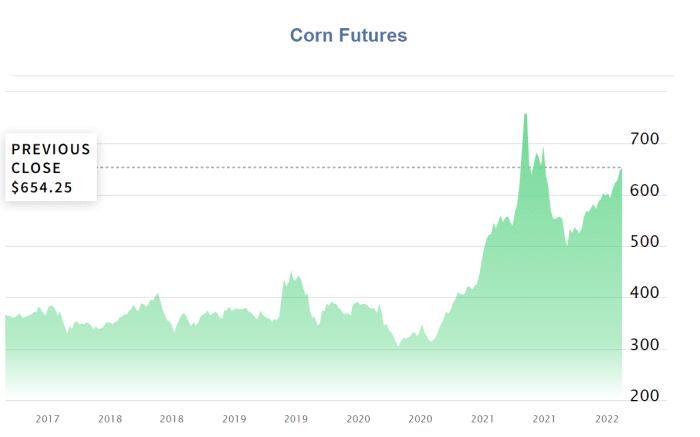Select the 300 y-axis label
The image size is (700, 437).
click(645, 346)
